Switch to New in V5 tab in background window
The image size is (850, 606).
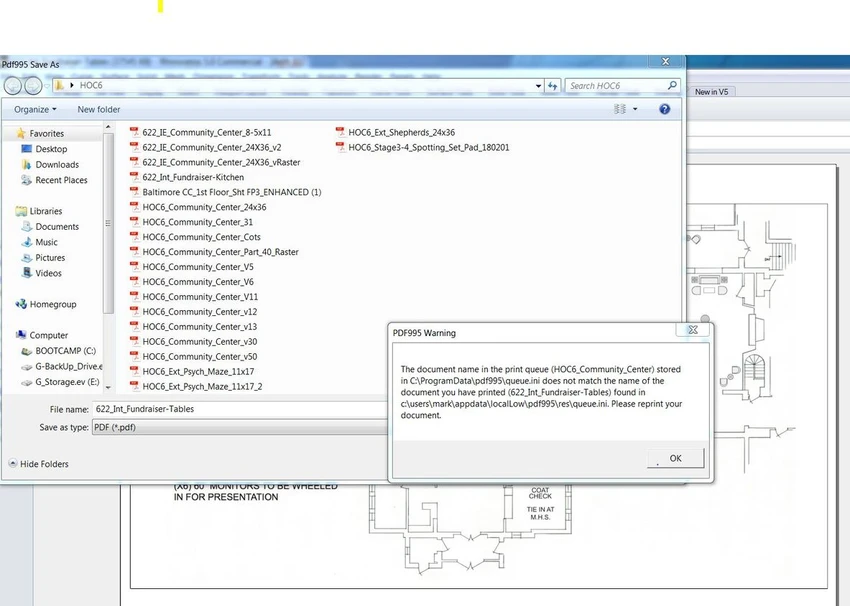click(711, 92)
